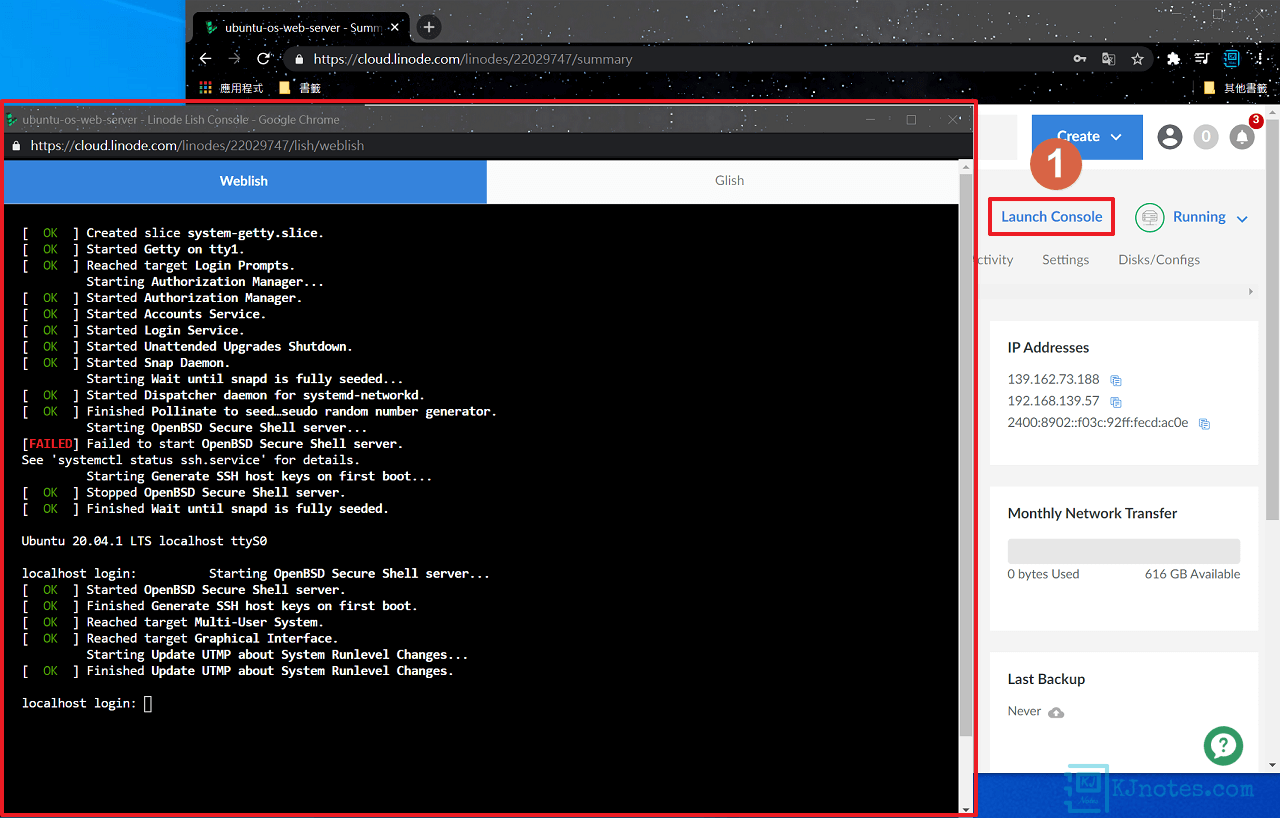Open the Disks/Configs tab
This screenshot has width=1280, height=818.
pos(1159,260)
